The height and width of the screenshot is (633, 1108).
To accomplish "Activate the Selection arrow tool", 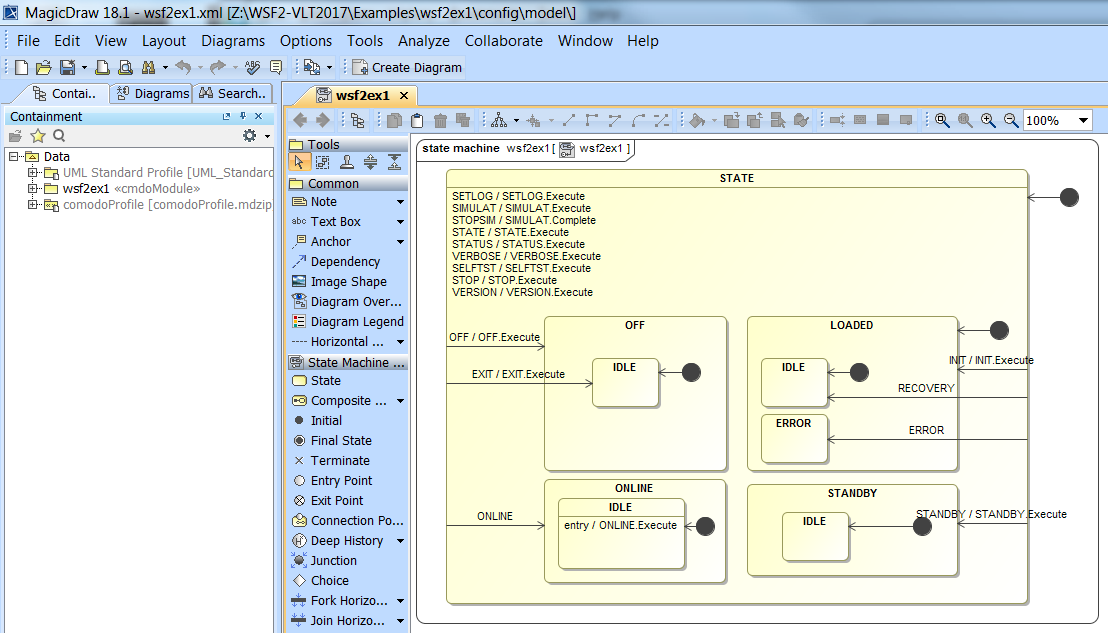I will click(300, 163).
